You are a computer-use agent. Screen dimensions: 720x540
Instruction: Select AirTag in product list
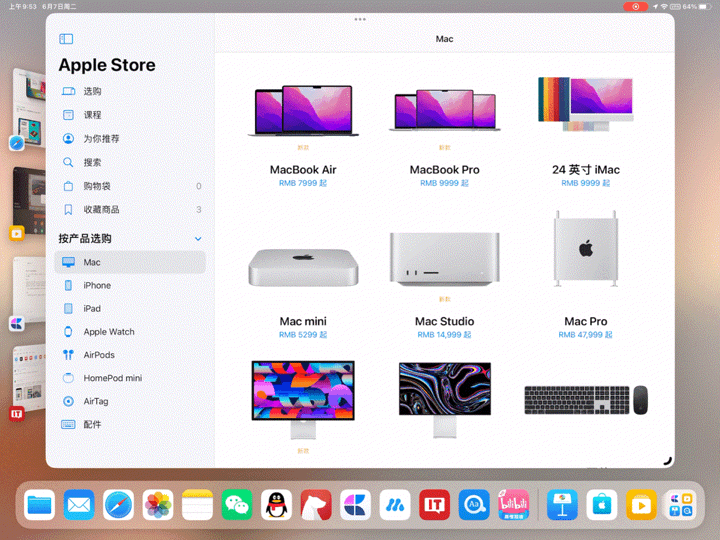(x=130, y=401)
